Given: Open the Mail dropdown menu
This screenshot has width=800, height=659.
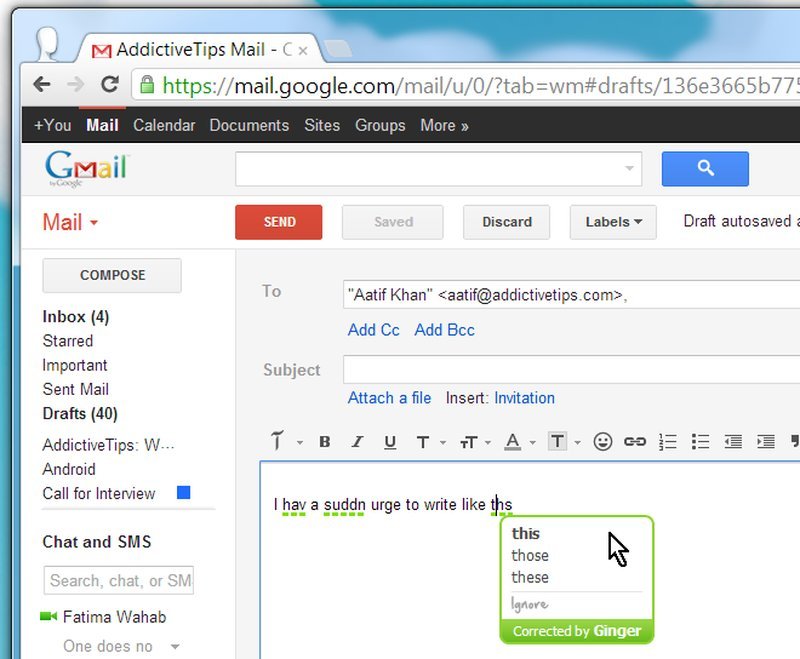Looking at the screenshot, I should coord(70,222).
